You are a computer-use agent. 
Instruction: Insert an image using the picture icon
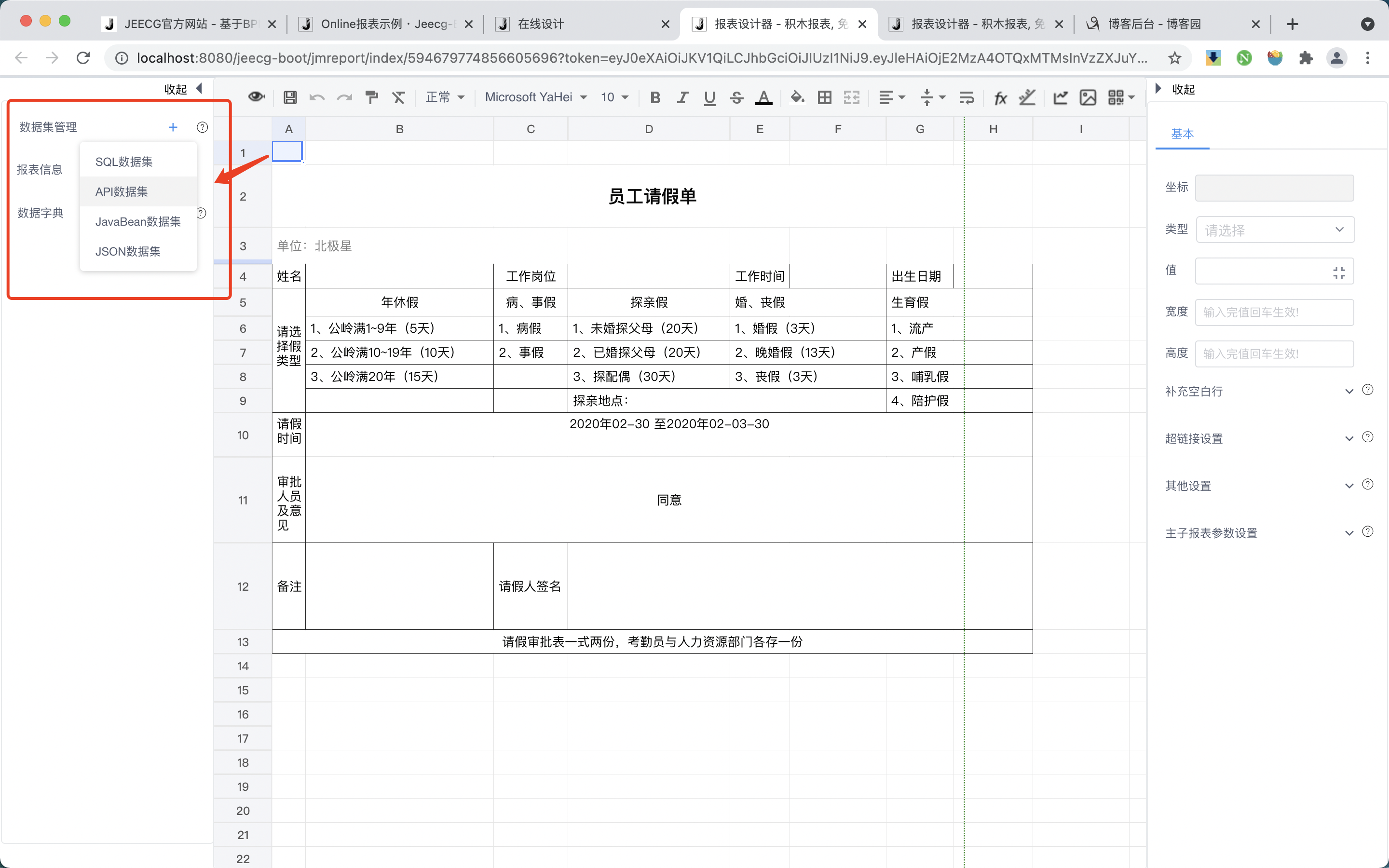point(1088,97)
